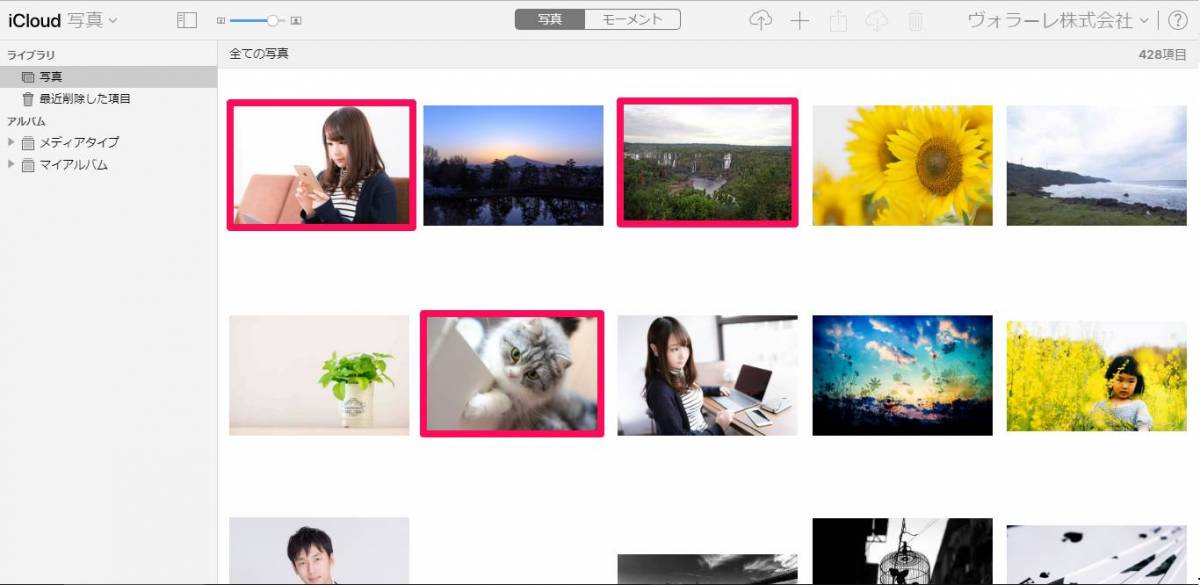
Task: Switch to the 写真 tab
Action: point(549,19)
